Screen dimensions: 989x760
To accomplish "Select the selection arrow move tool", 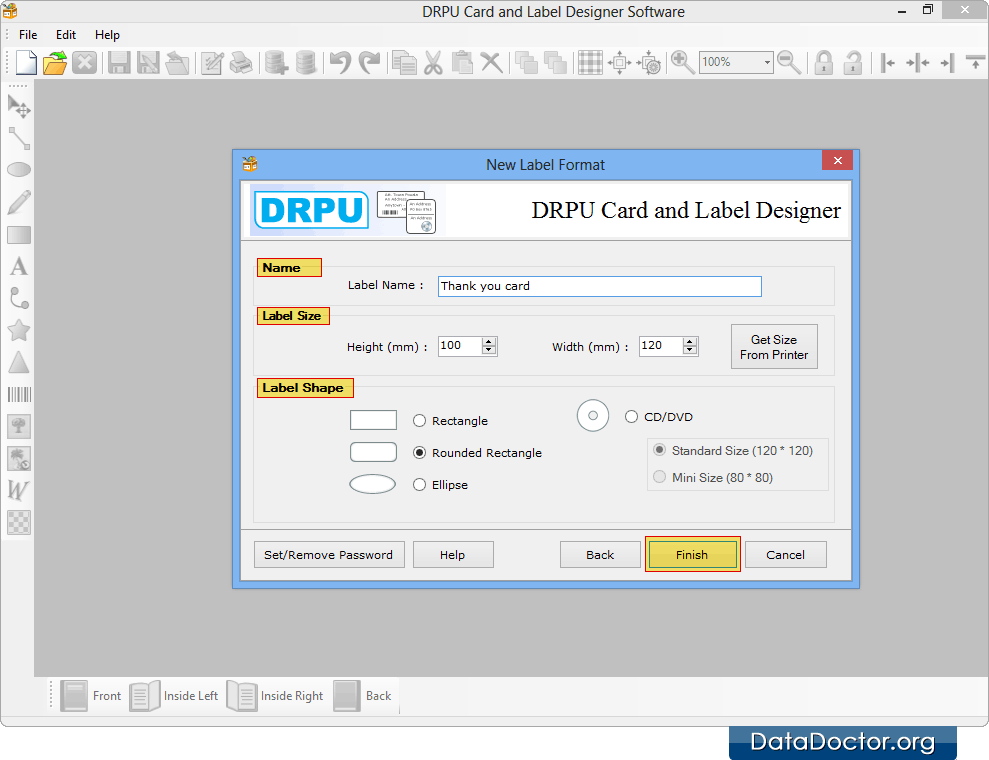I will [x=19, y=105].
